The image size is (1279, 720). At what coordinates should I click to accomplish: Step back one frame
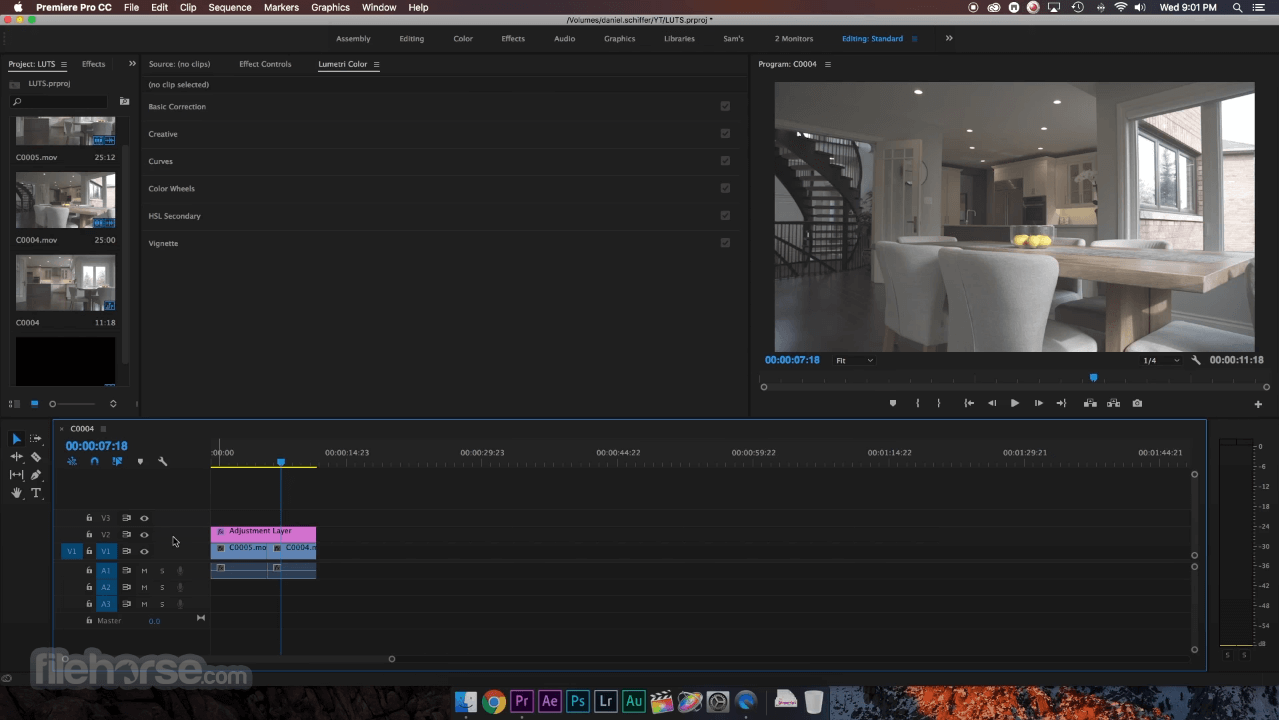[992, 403]
